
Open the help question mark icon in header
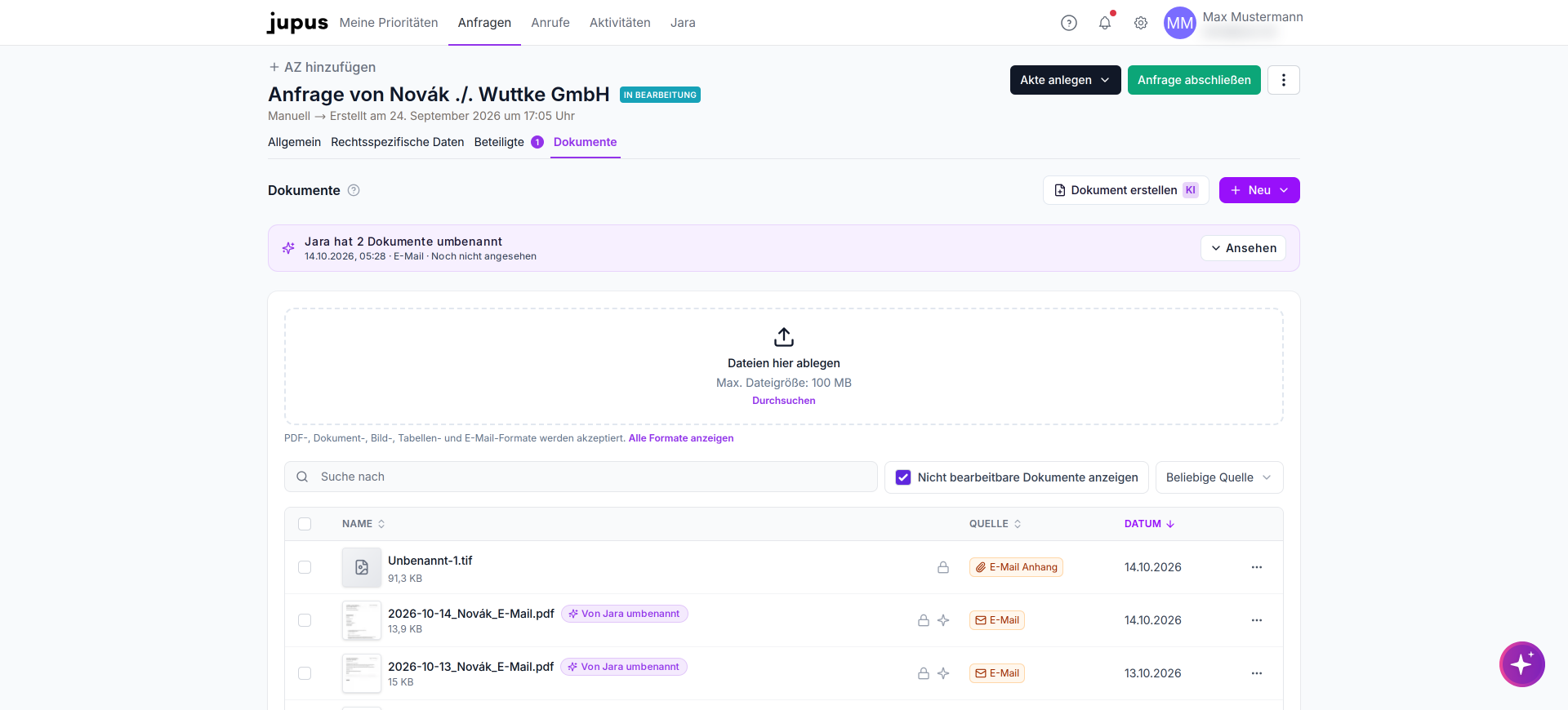[x=1069, y=23]
